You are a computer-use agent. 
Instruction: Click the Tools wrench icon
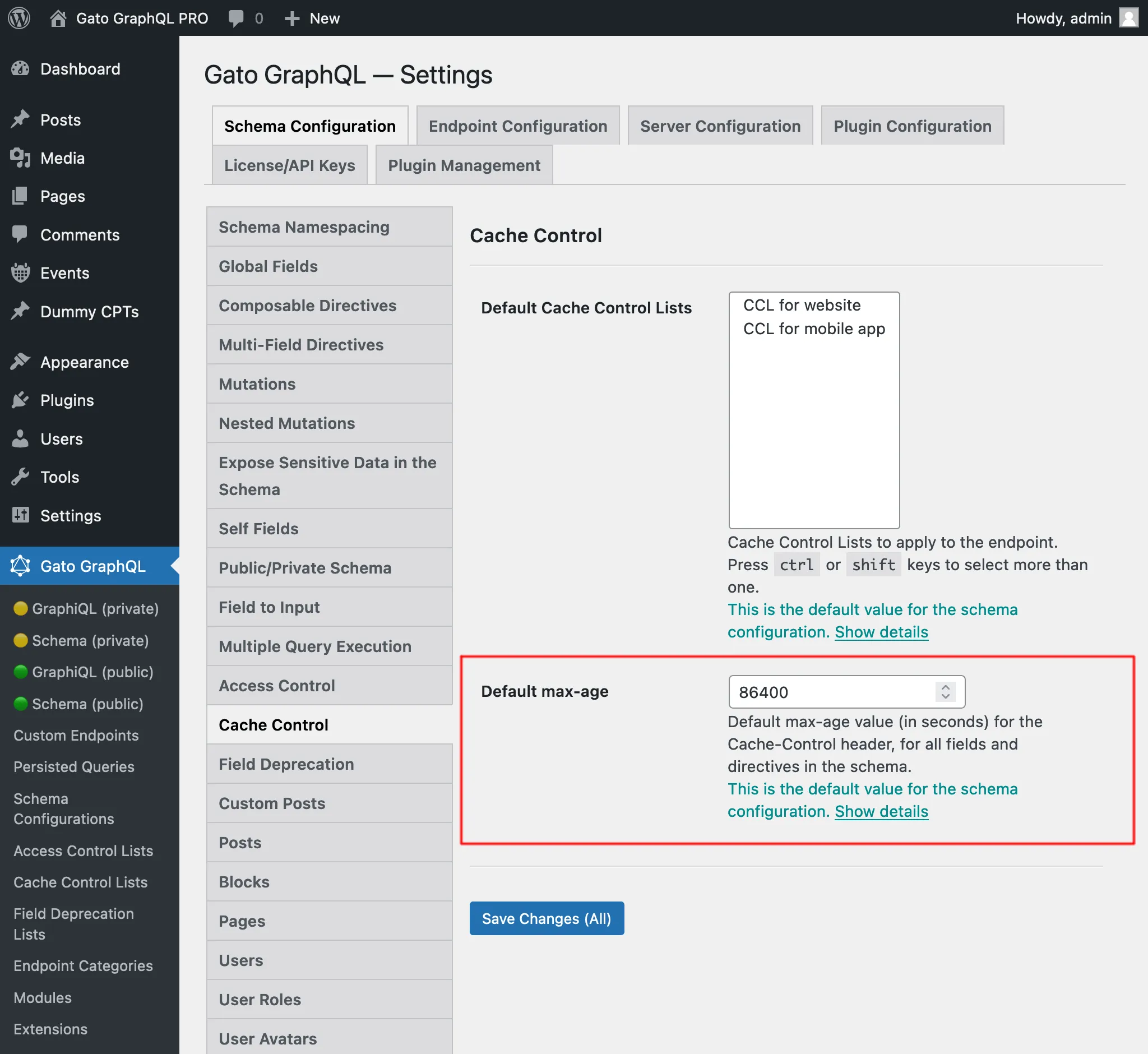[x=20, y=477]
